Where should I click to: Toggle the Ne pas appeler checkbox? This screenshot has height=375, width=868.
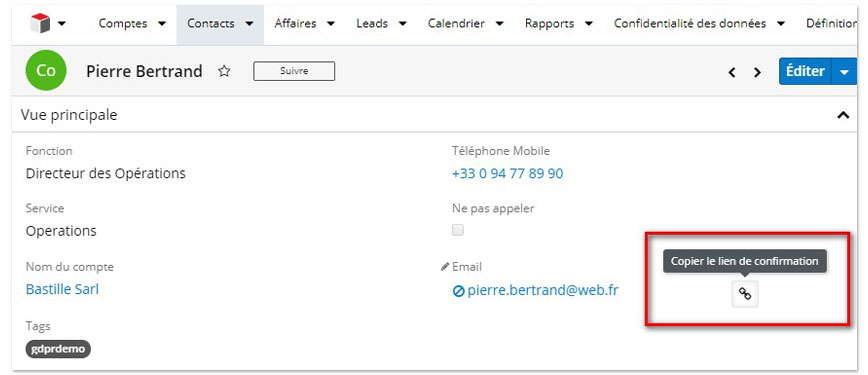[458, 230]
